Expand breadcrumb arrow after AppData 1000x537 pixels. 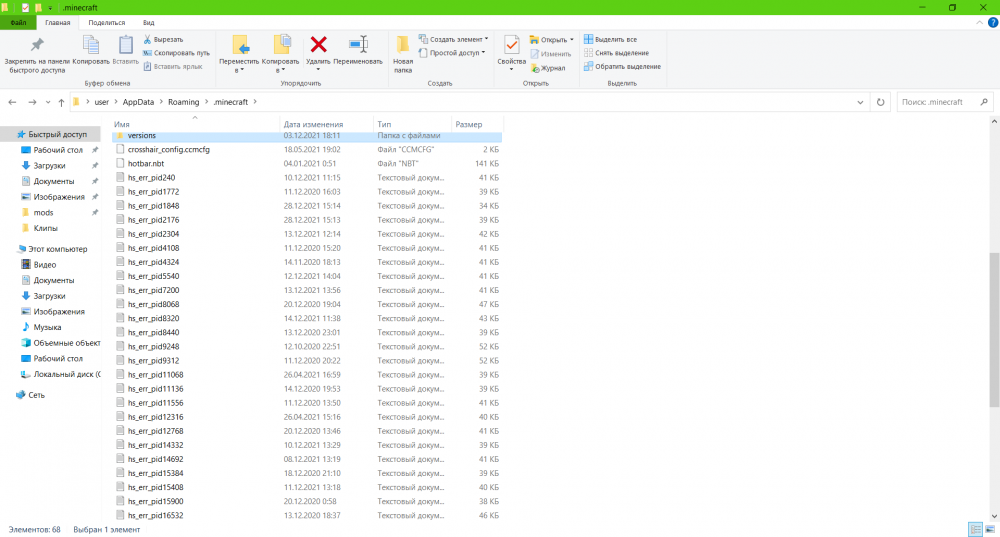tap(161, 102)
